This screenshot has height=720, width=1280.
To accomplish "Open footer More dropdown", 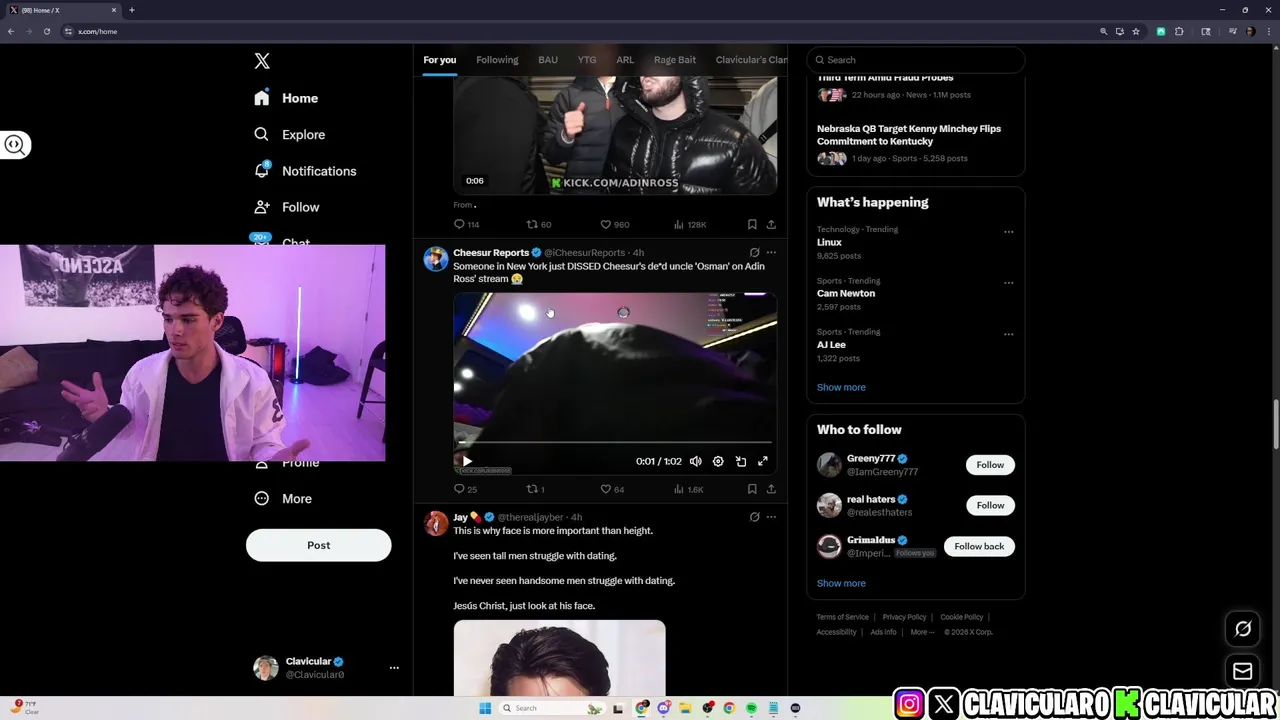I will 922,632.
